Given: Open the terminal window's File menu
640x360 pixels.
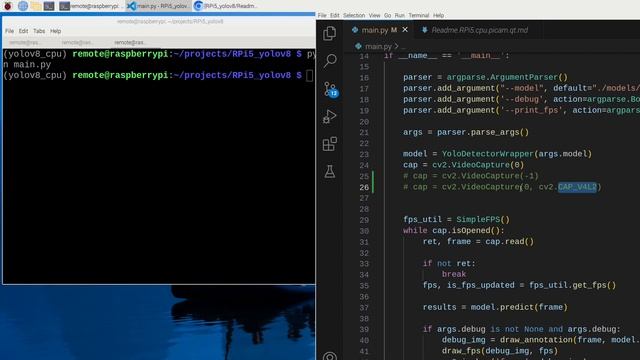Looking at the screenshot, I should tap(9, 31).
